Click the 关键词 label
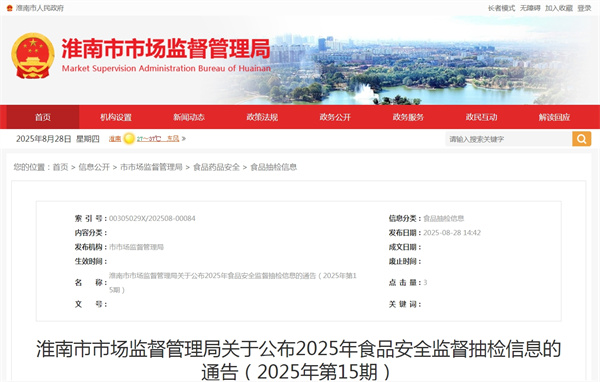Viewport: 600px width, 382px height. point(405,304)
